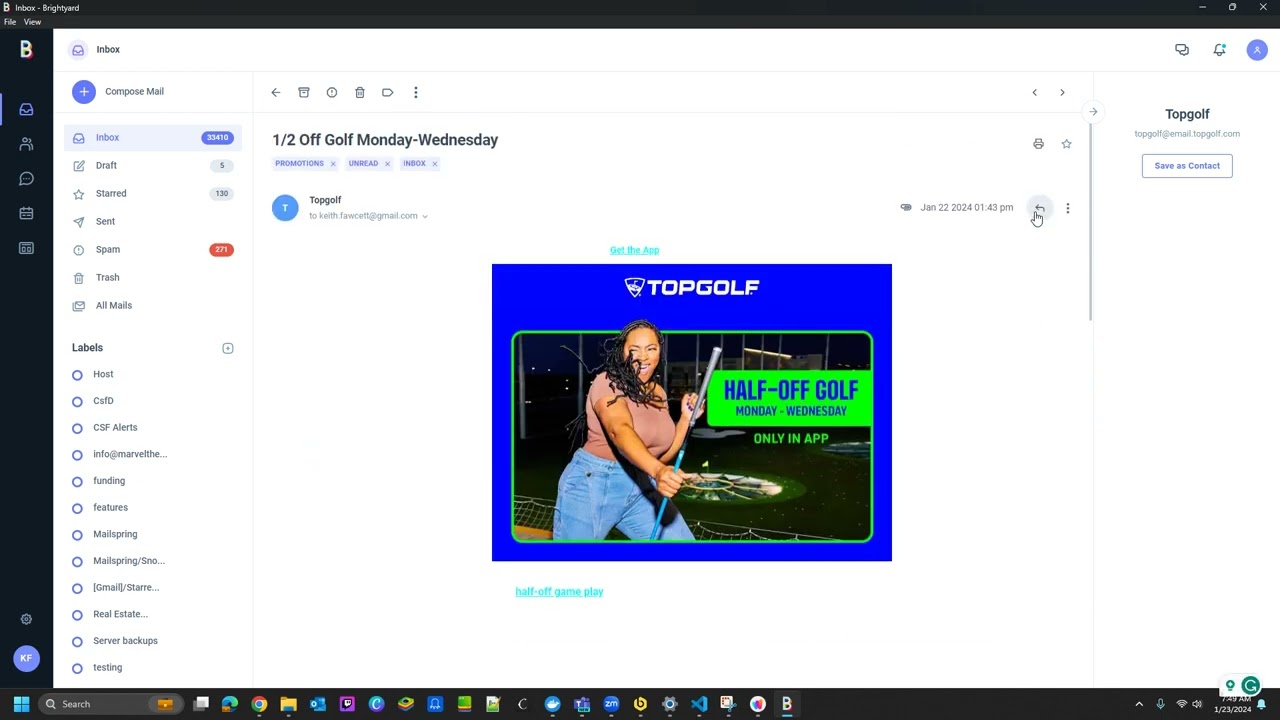
Task: Click the link icon beside the date
Action: click(x=906, y=207)
